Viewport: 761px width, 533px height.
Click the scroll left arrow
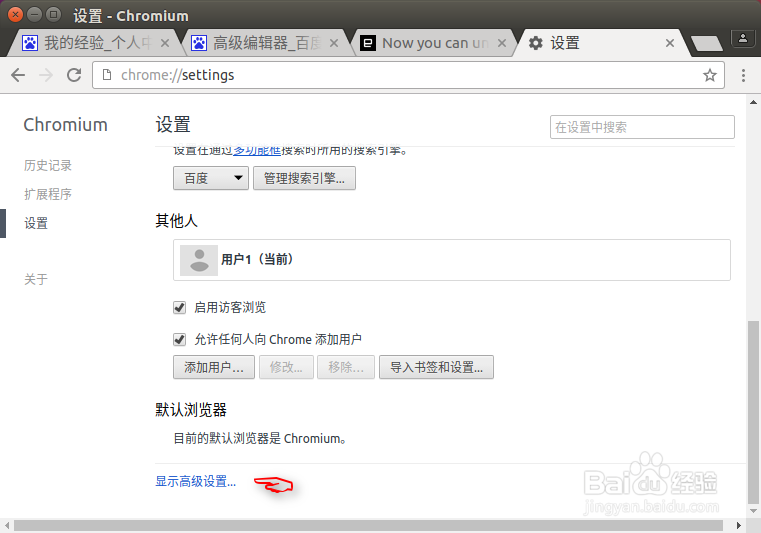(x=6, y=526)
